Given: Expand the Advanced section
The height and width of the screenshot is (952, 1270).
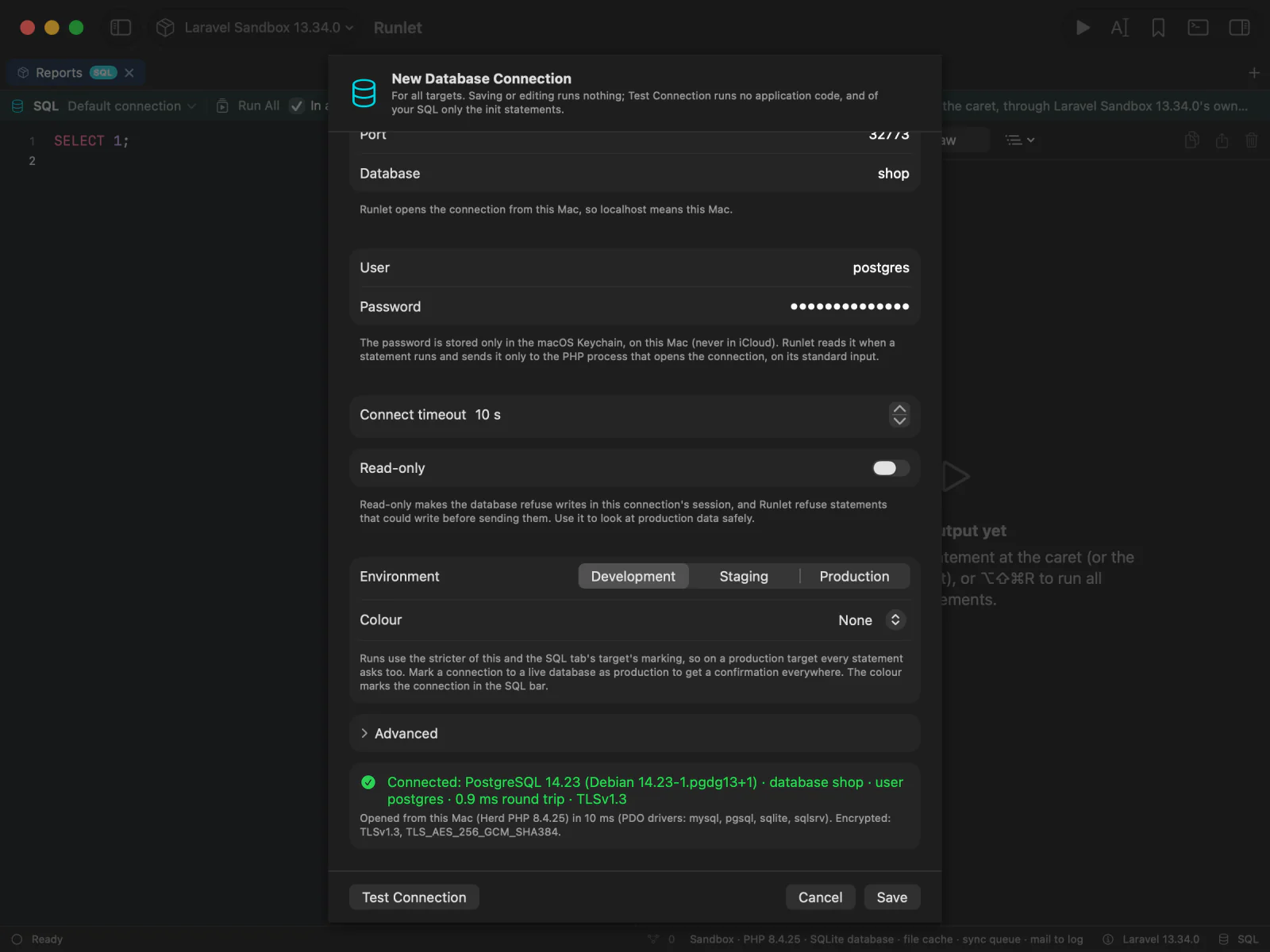Looking at the screenshot, I should pos(635,734).
